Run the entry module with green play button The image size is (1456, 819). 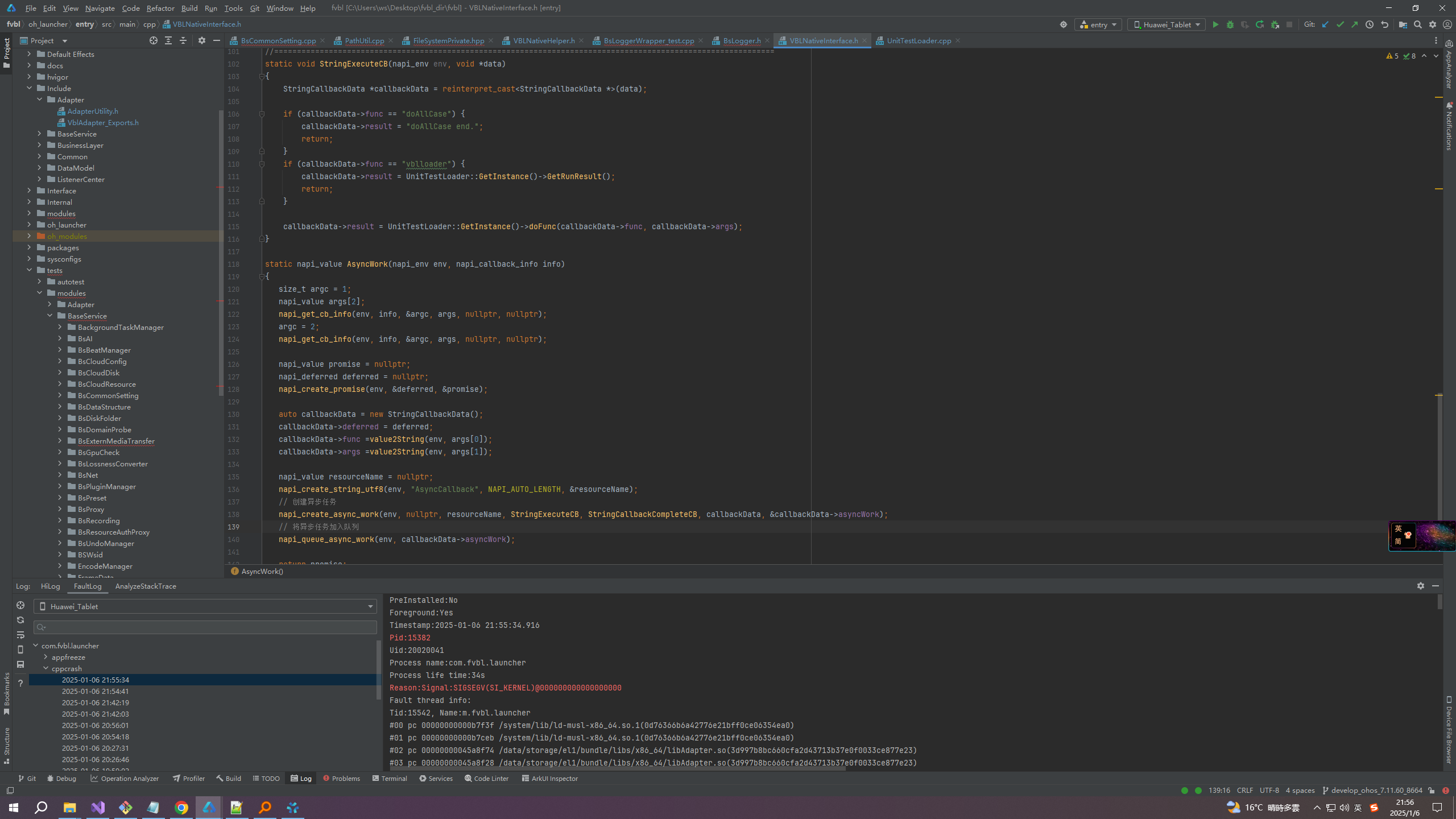point(1215,24)
